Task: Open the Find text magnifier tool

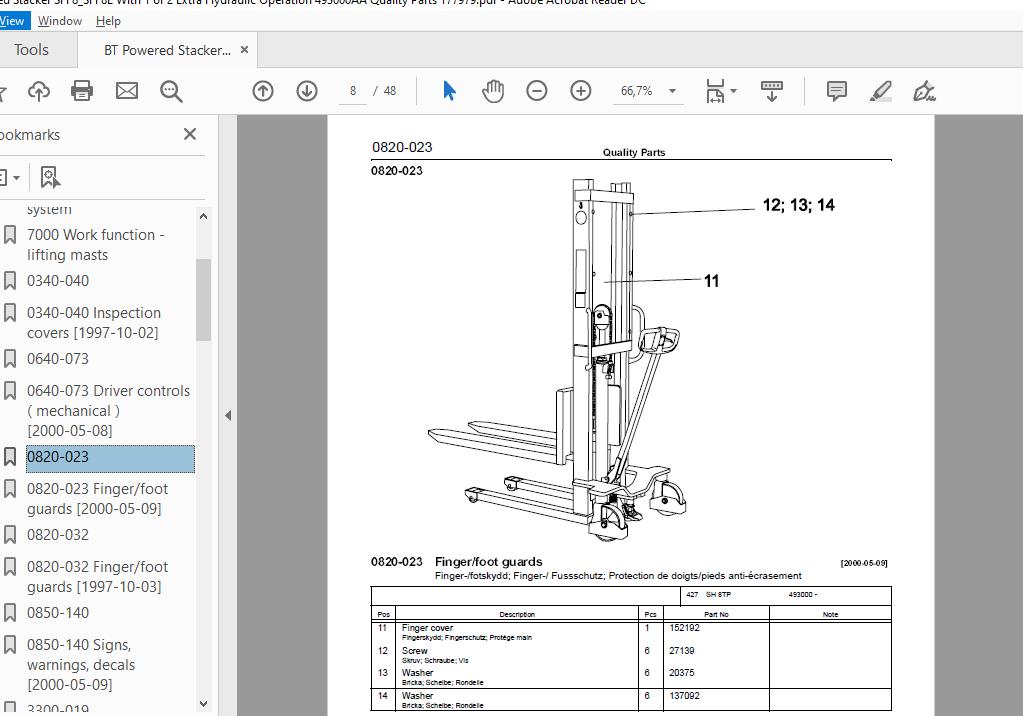Action: click(171, 91)
